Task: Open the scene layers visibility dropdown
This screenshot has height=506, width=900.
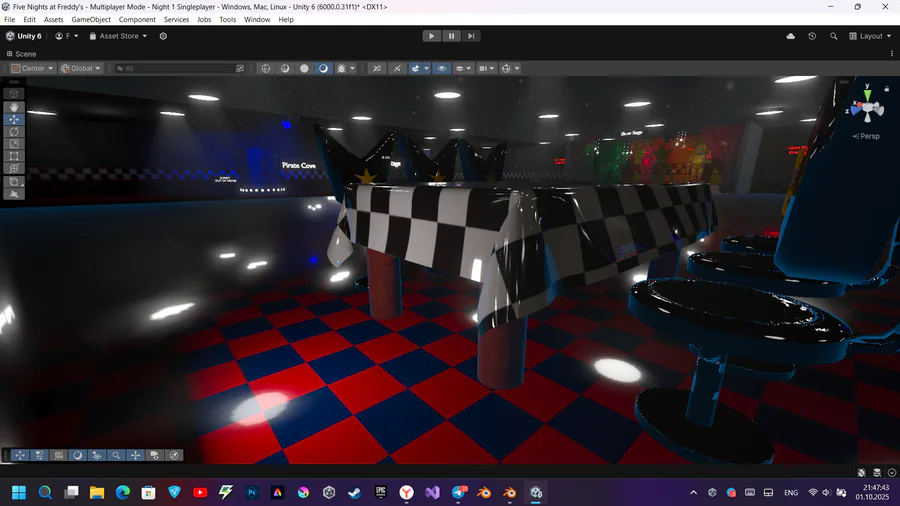Action: [x=463, y=68]
